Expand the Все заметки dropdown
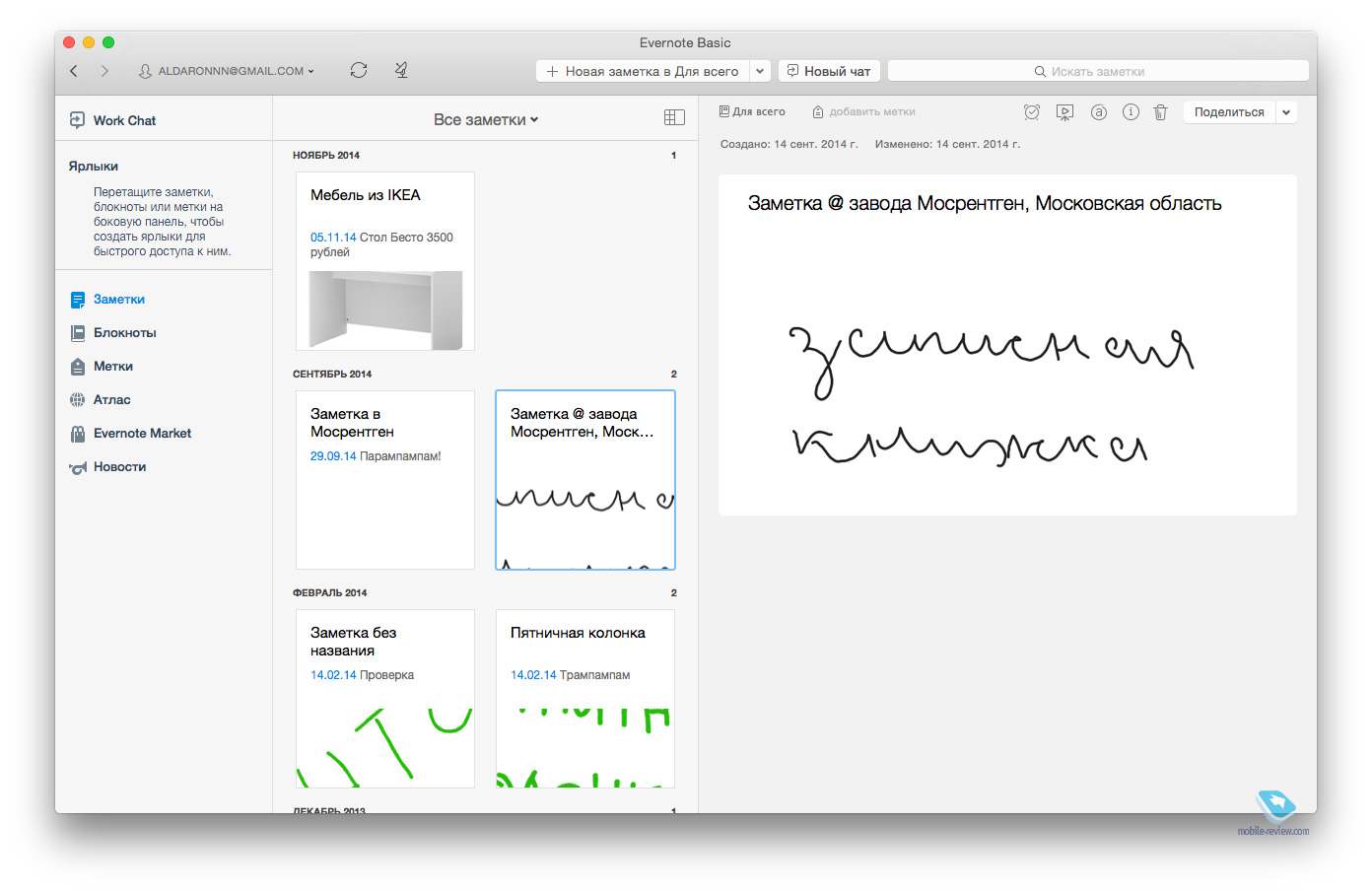The width and height of the screenshot is (1372, 892). pyautogui.click(x=486, y=119)
